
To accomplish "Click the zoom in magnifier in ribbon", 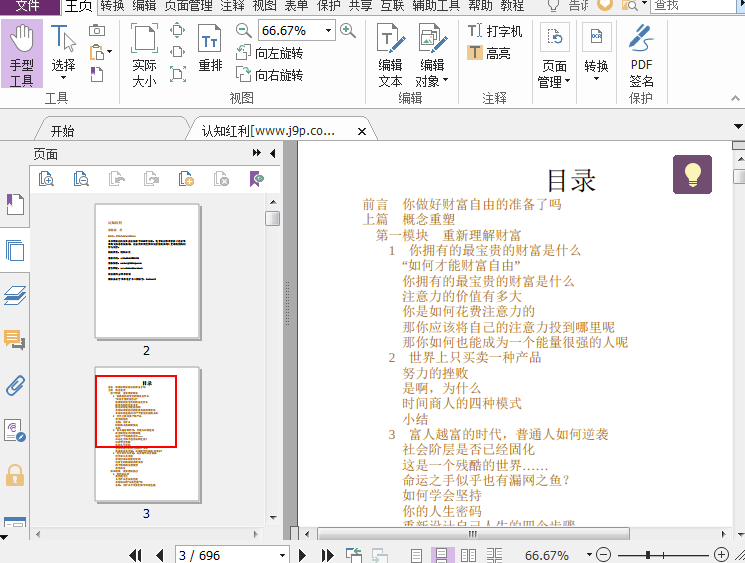I will [348, 31].
